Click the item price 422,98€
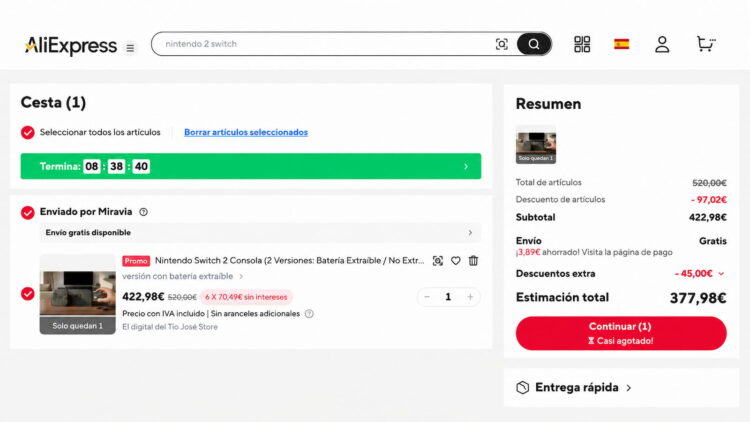Image resolution: width=750 pixels, height=422 pixels. tap(143, 297)
